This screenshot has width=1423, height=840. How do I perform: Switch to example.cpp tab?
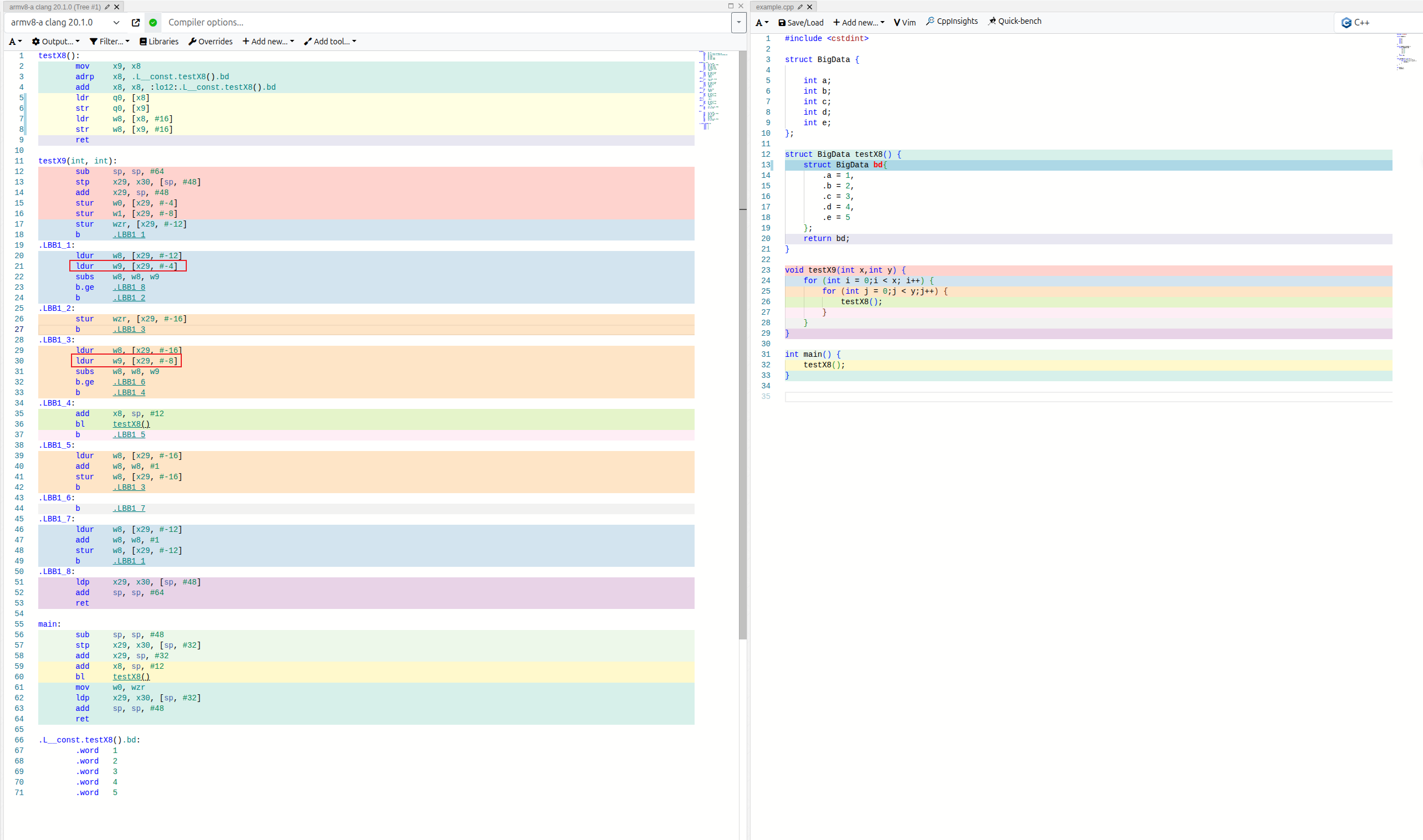[x=774, y=7]
